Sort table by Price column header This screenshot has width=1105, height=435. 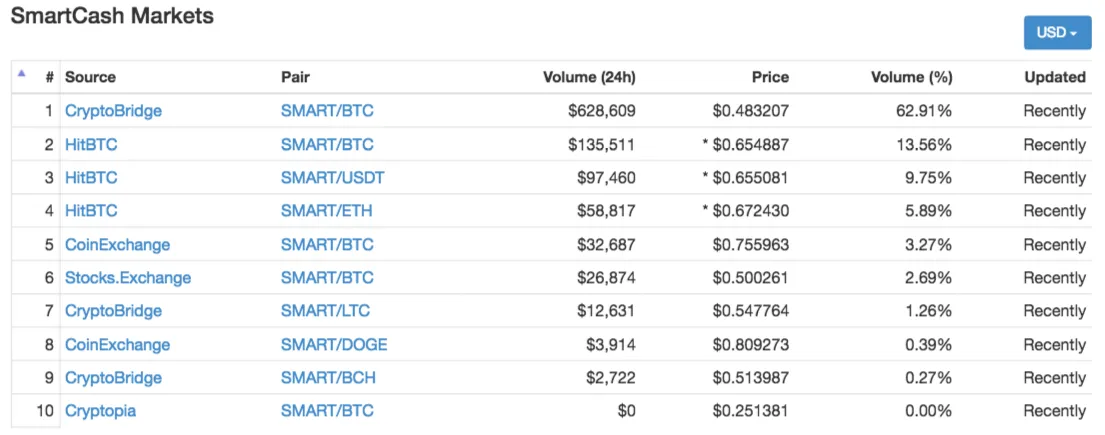pyautogui.click(x=770, y=77)
